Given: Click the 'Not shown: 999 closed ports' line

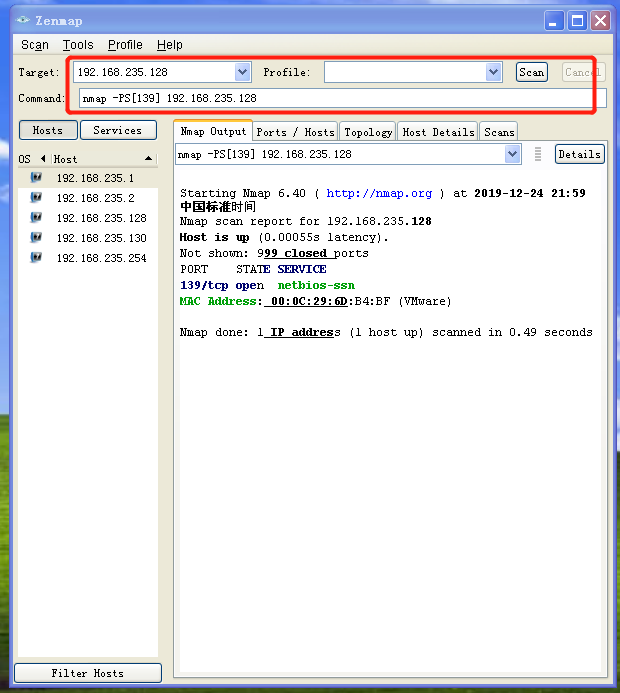Looking at the screenshot, I should (x=274, y=253).
